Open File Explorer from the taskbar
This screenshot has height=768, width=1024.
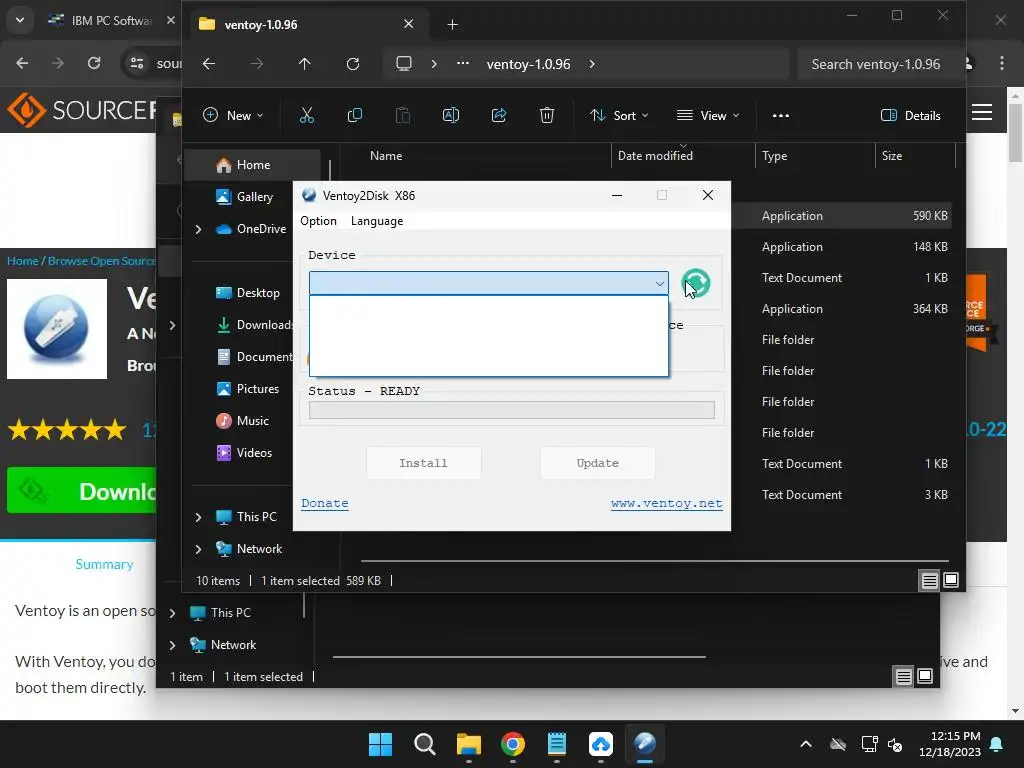point(468,744)
